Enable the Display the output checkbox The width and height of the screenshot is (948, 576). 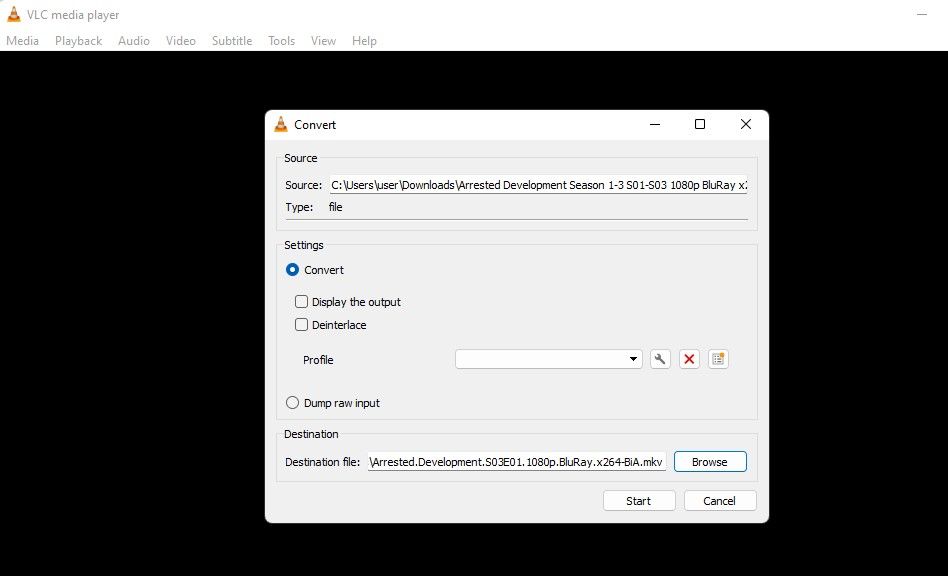(302, 301)
